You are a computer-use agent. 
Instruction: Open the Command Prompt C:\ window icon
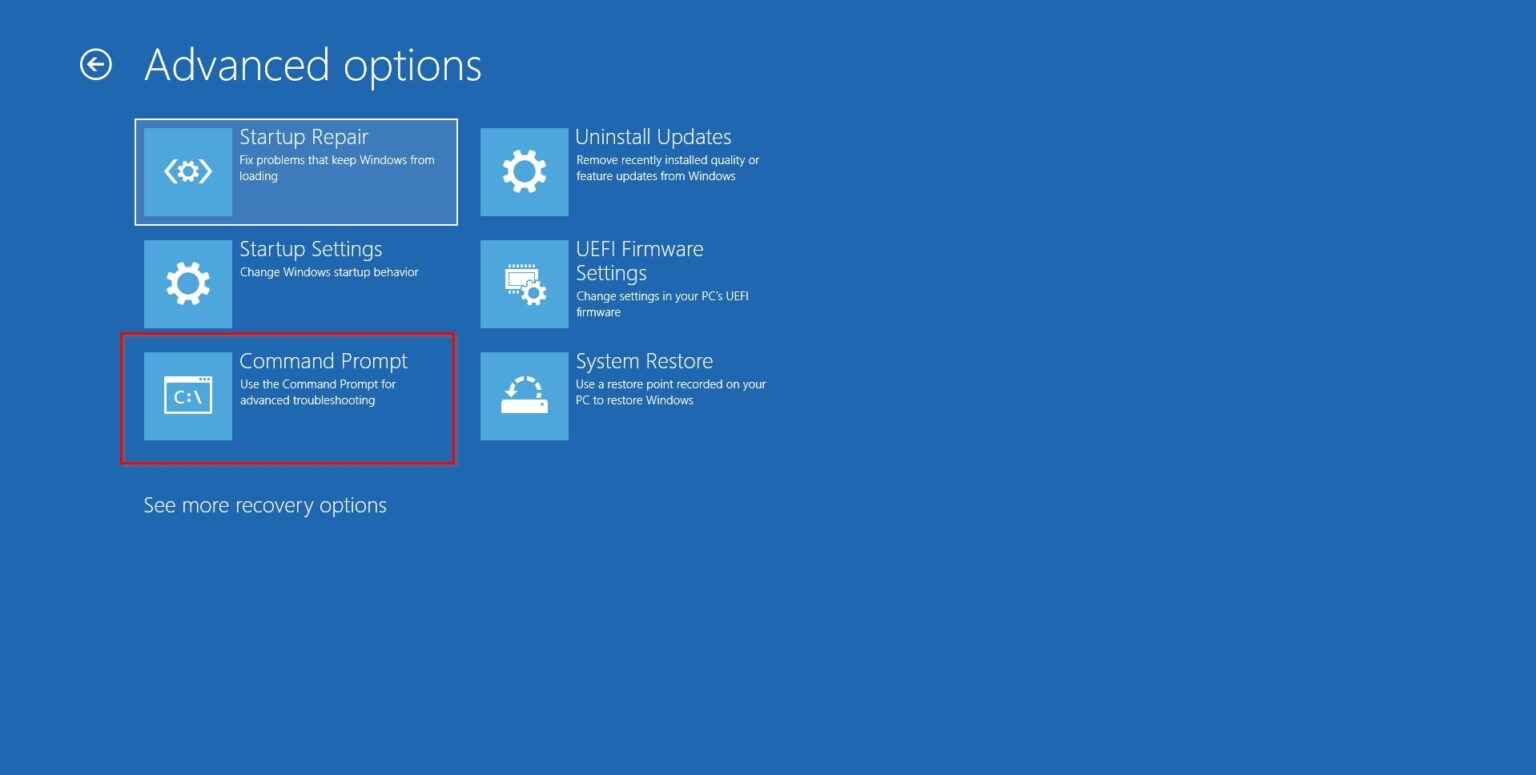tap(188, 395)
